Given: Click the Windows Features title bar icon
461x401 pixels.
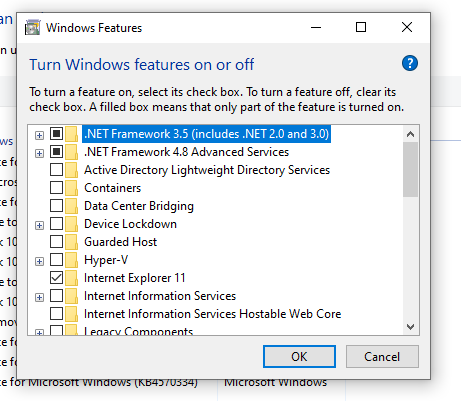Looking at the screenshot, I should tap(33, 27).
